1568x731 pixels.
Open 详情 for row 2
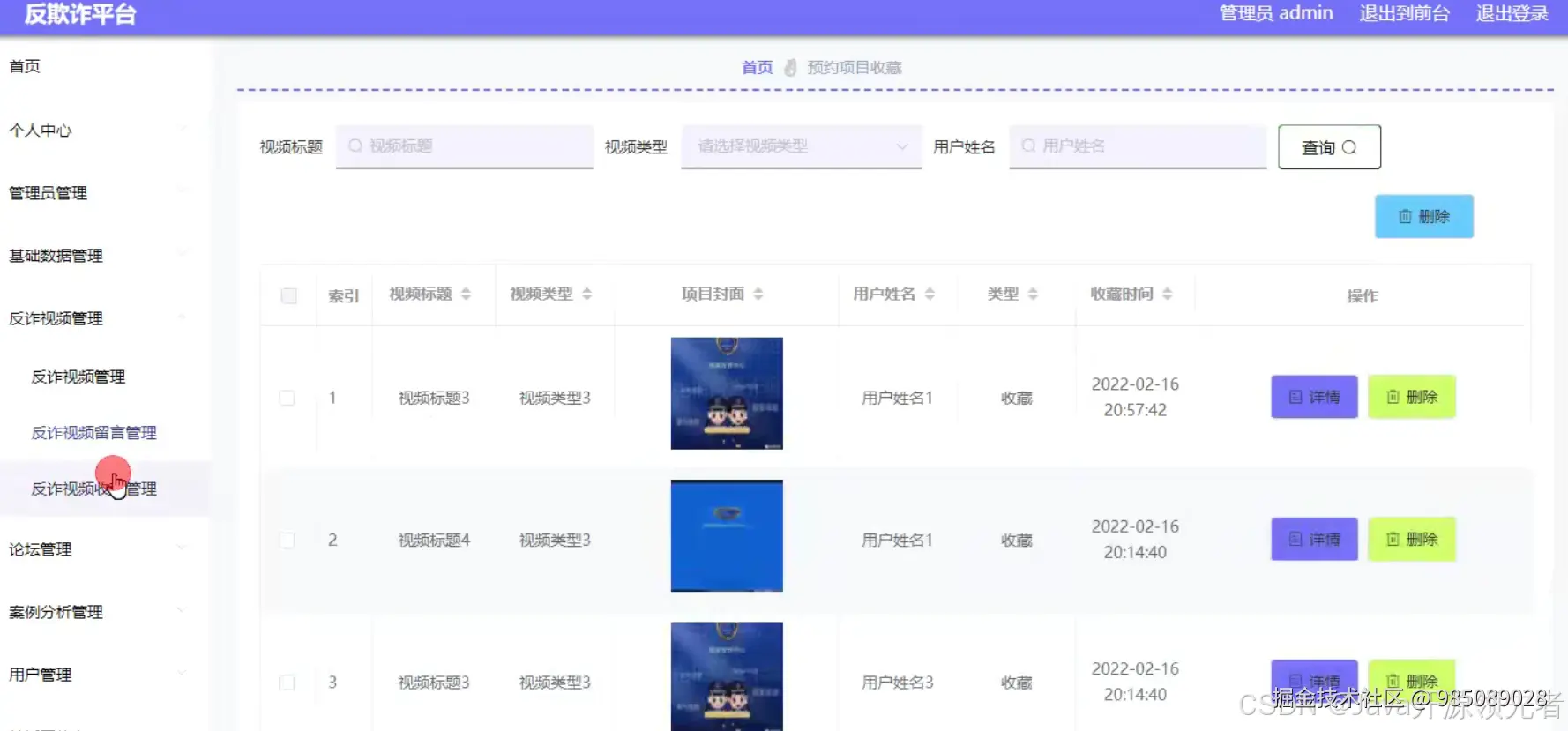coord(1314,539)
